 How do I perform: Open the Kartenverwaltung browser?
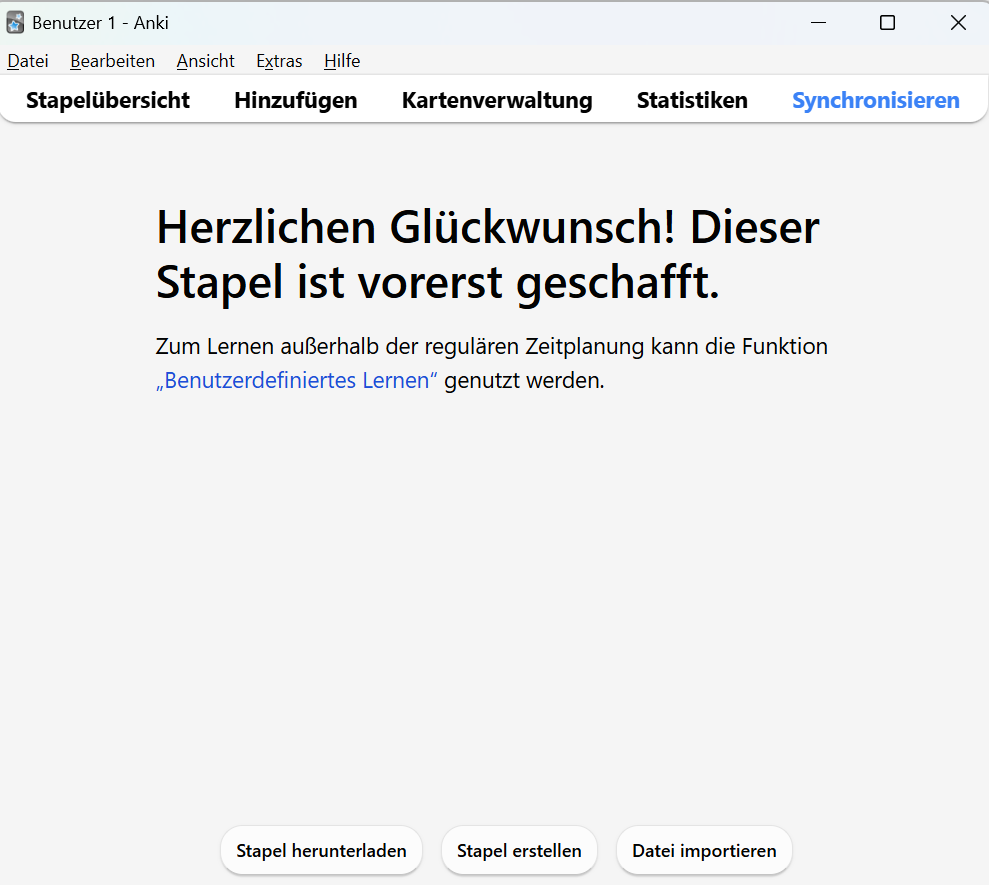pos(497,100)
